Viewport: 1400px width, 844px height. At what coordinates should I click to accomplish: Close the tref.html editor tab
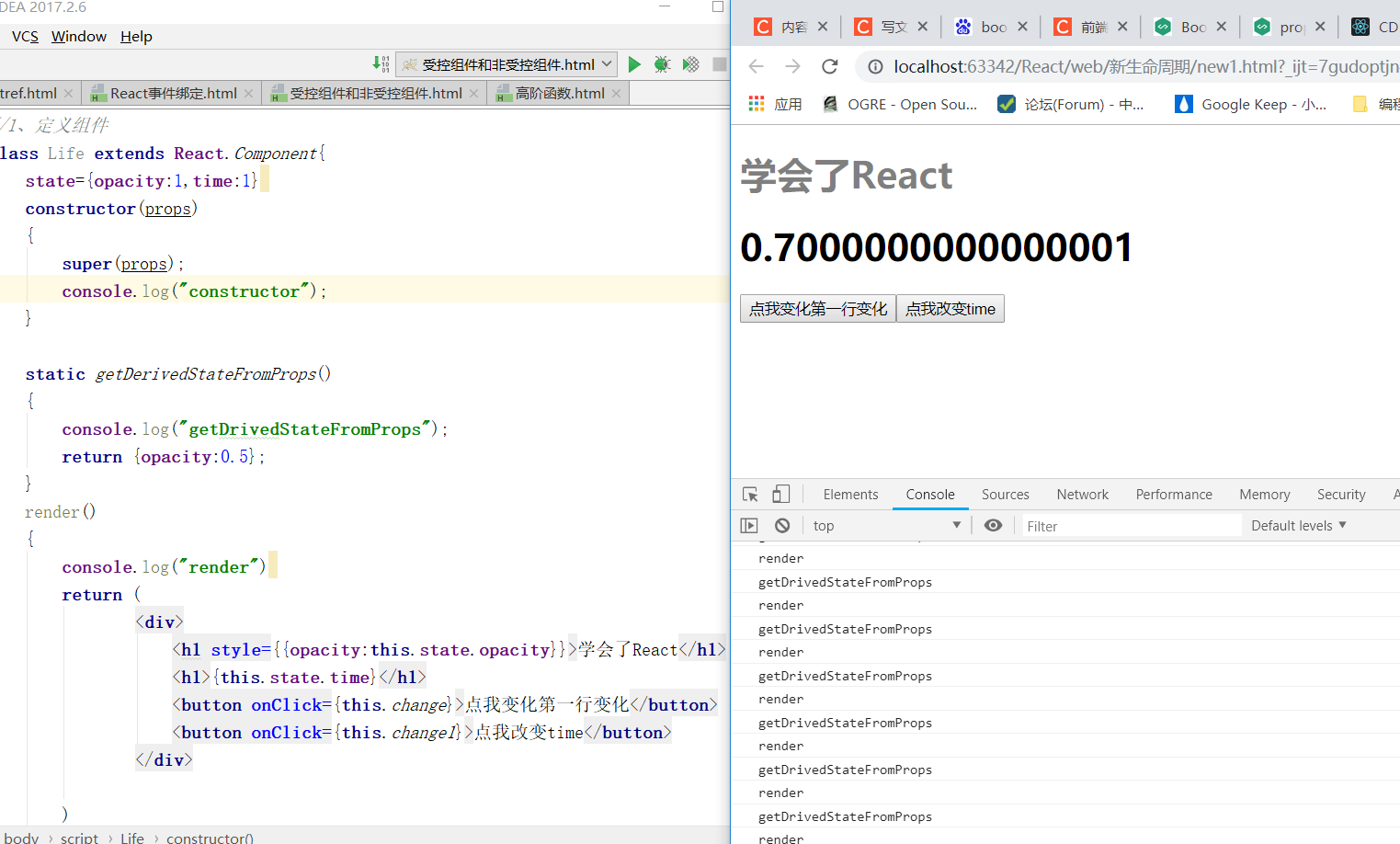click(68, 94)
